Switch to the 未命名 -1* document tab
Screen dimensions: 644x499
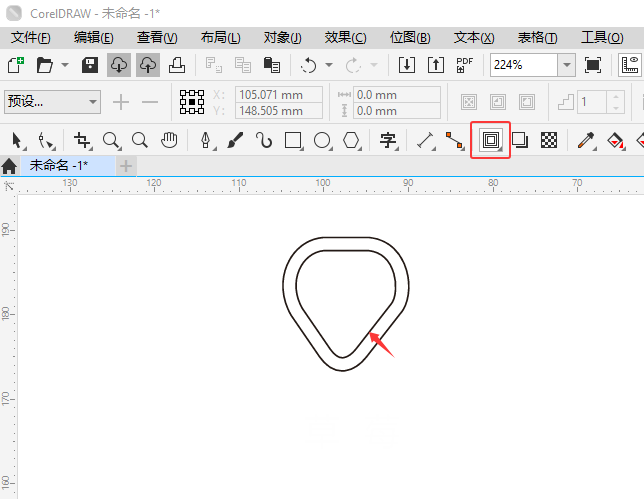point(68,166)
